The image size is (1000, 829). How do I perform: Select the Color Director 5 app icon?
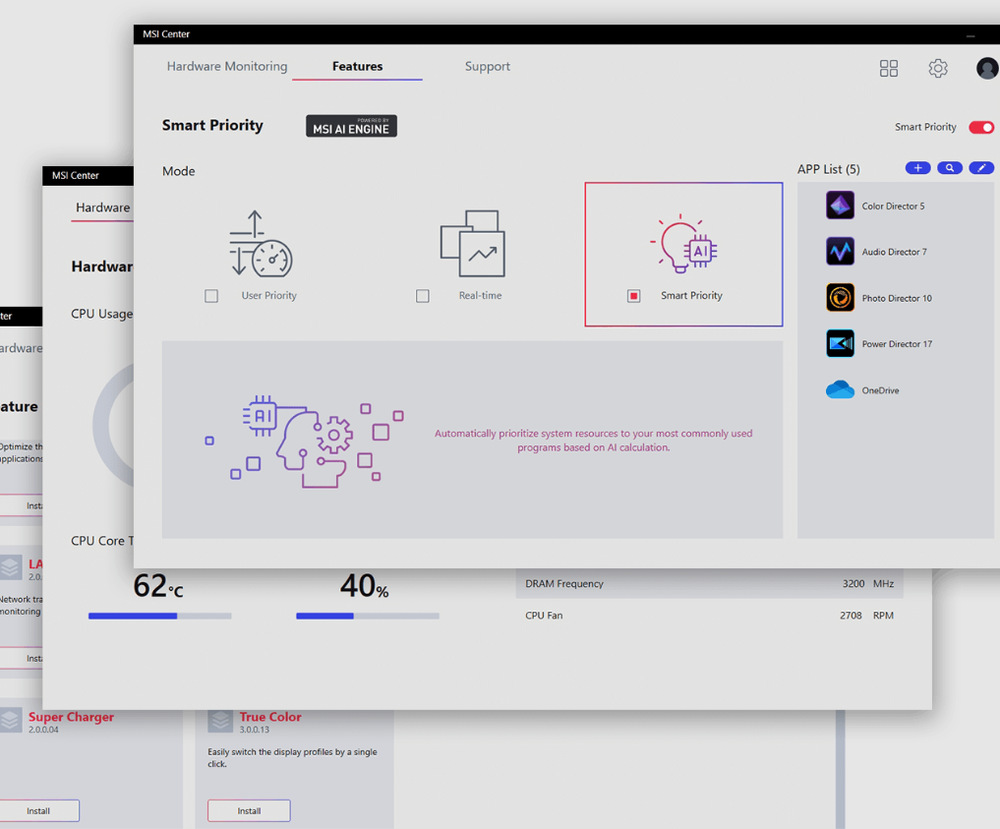coord(840,205)
